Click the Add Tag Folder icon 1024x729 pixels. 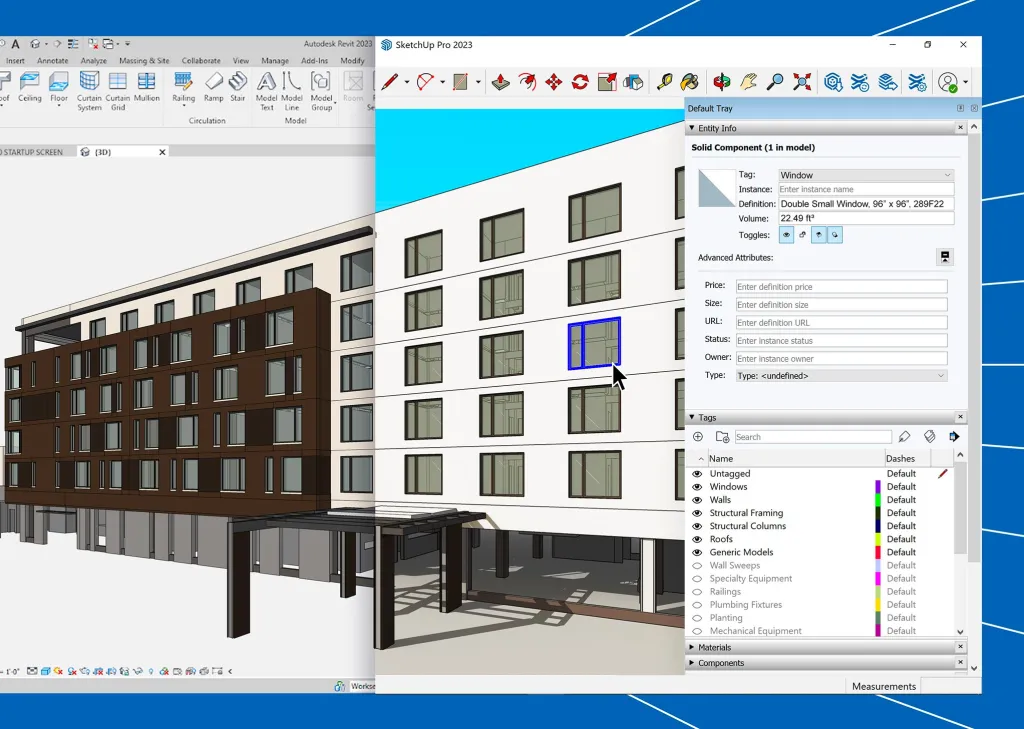tap(722, 437)
